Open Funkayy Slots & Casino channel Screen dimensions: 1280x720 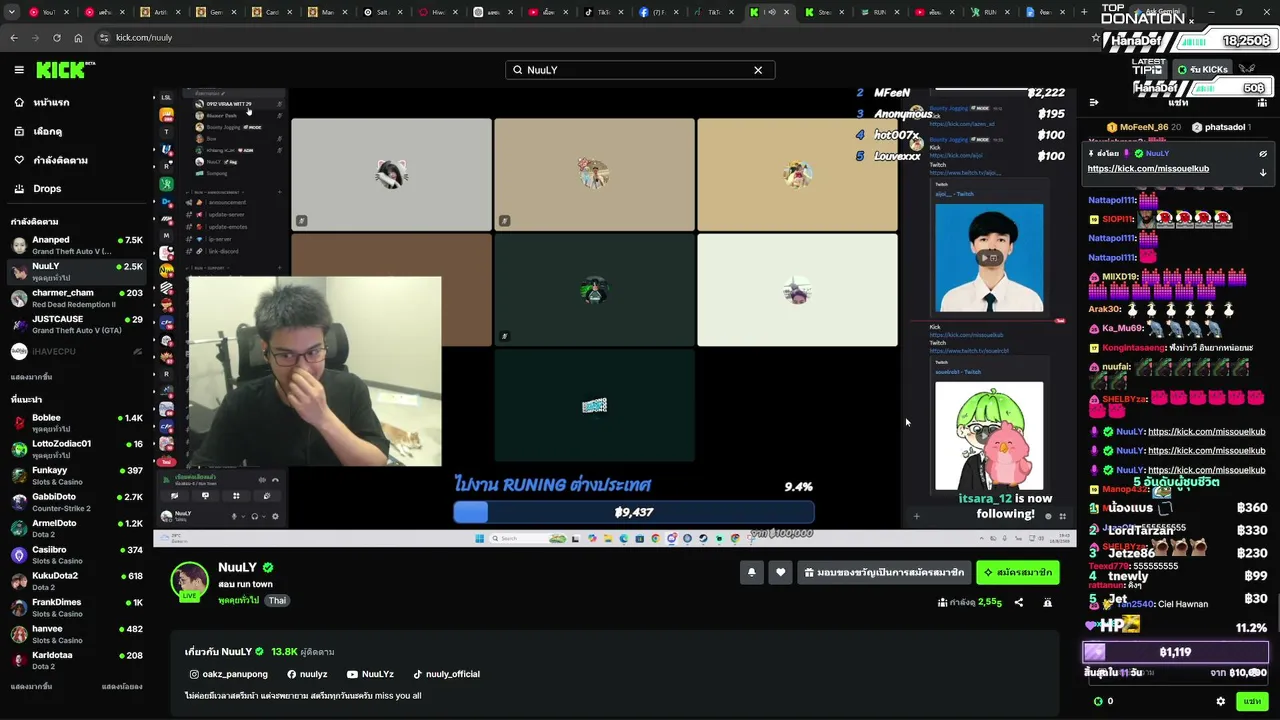[77, 476]
